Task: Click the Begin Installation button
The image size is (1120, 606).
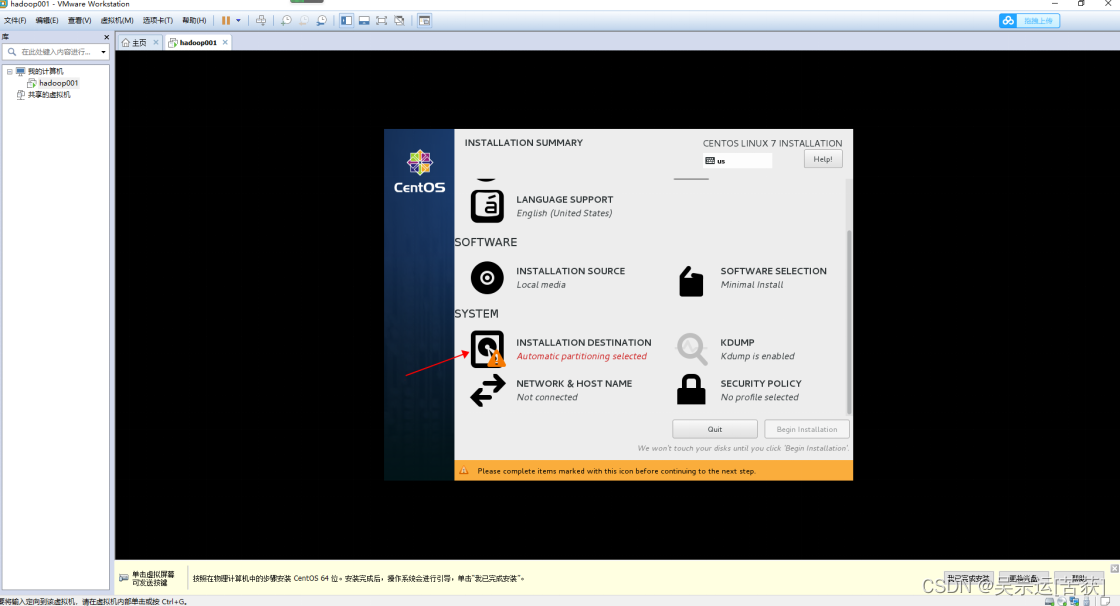Action: [x=806, y=429]
